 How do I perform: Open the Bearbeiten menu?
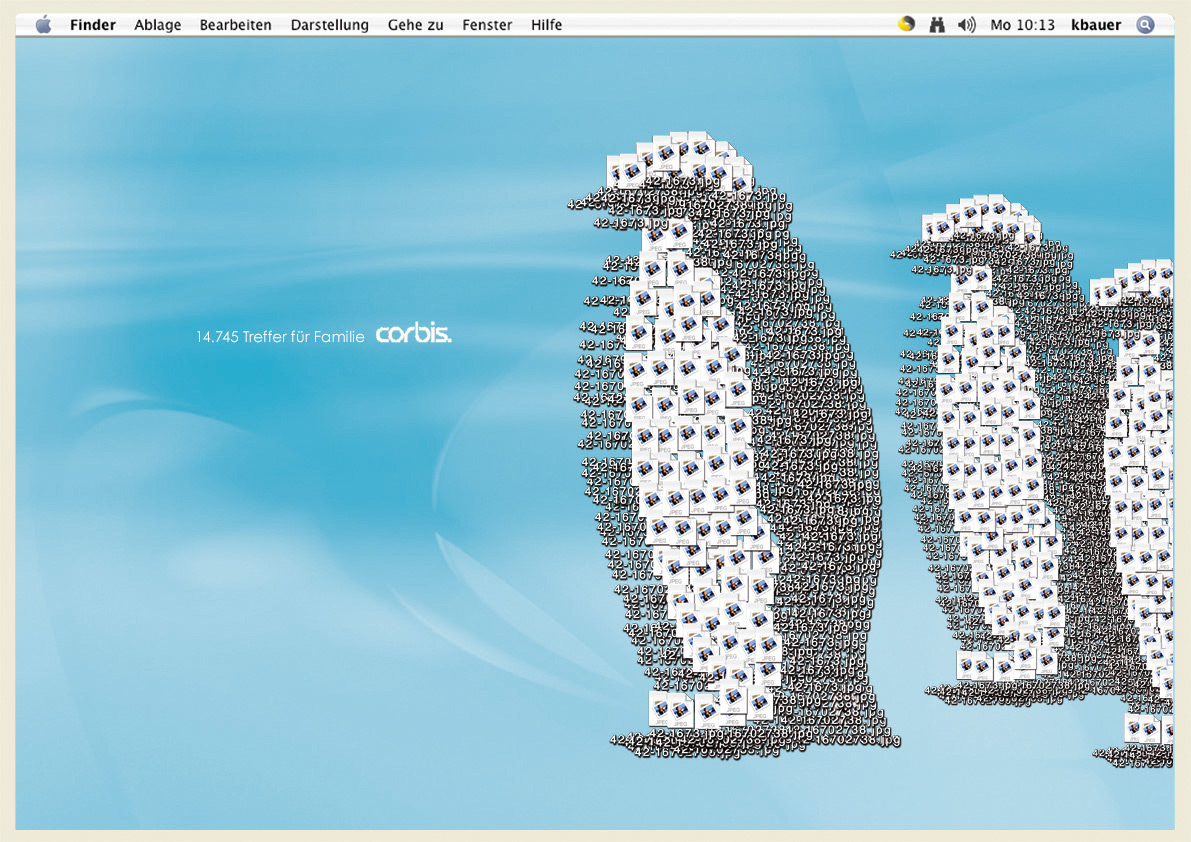click(235, 25)
